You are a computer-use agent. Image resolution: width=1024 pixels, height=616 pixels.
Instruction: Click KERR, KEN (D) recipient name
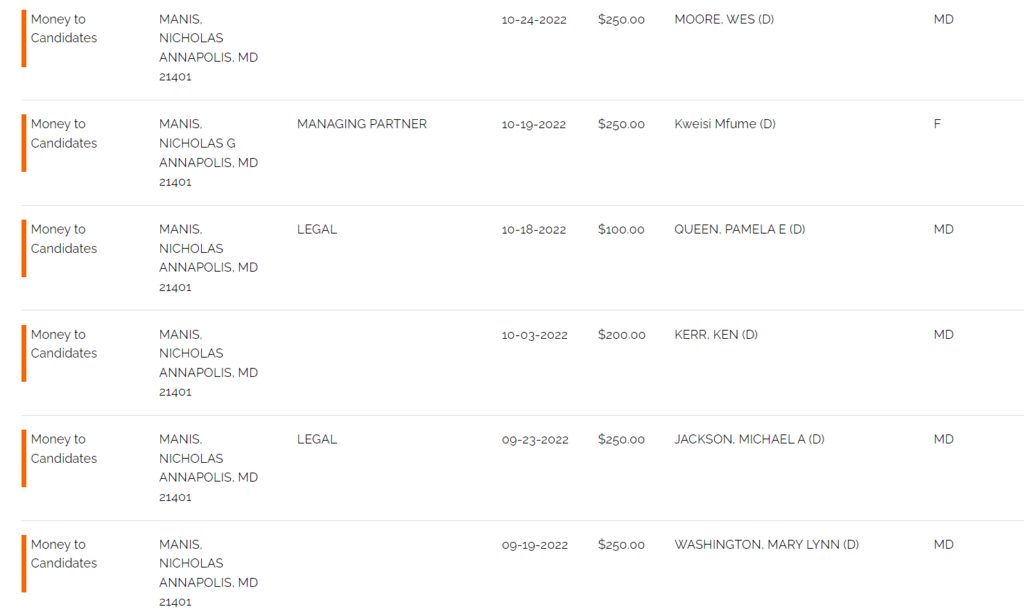pos(716,334)
